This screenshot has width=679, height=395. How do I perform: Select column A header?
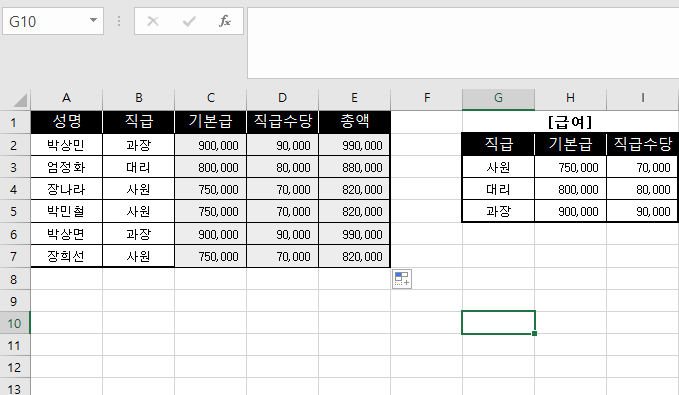pos(66,99)
